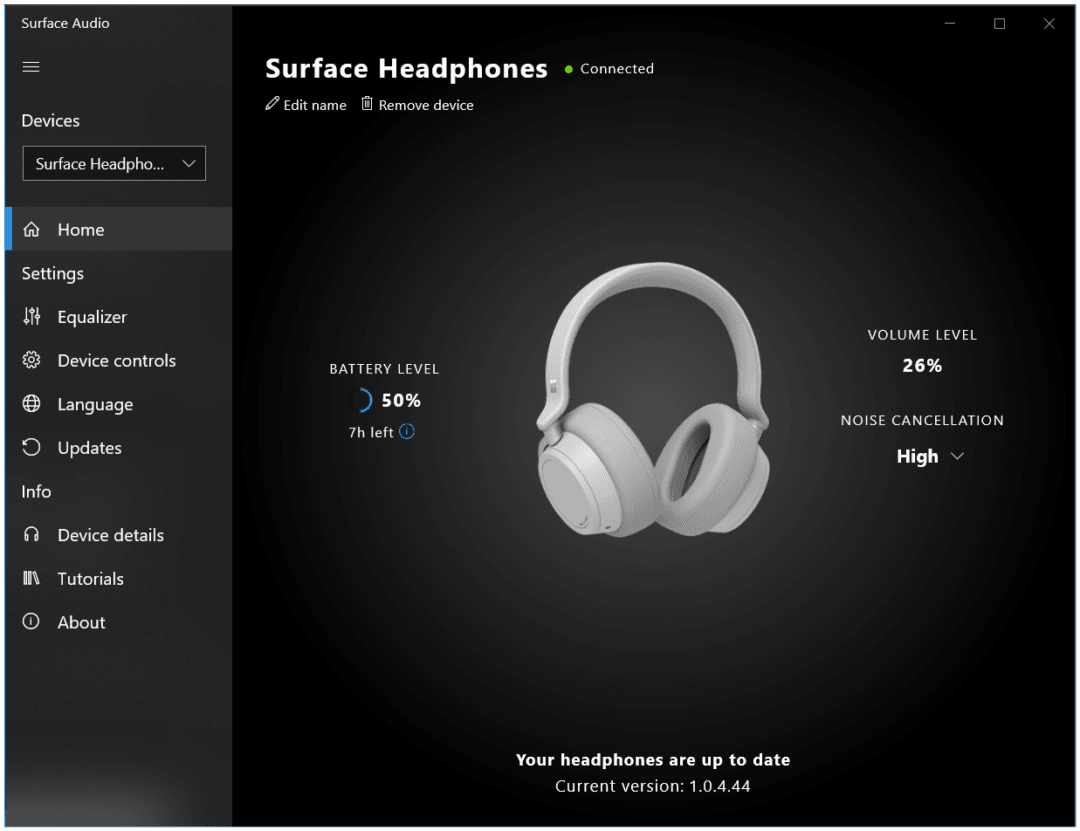Click the Remove device option
Viewport: 1080px width, 831px height.
(x=427, y=104)
